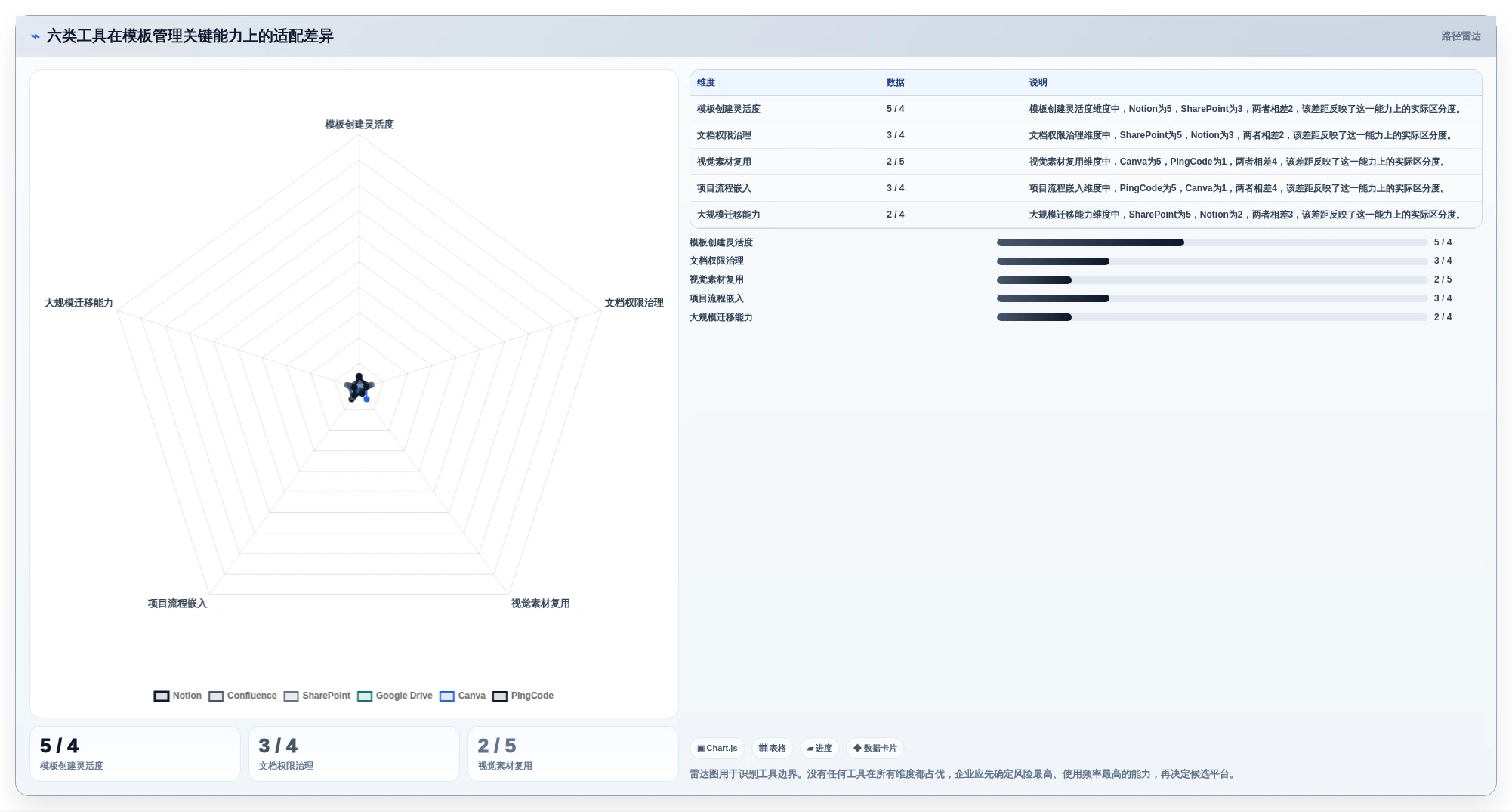The width and height of the screenshot is (1512, 812).
Task: Hide the Notion dataset via legend label
Action: (187, 696)
